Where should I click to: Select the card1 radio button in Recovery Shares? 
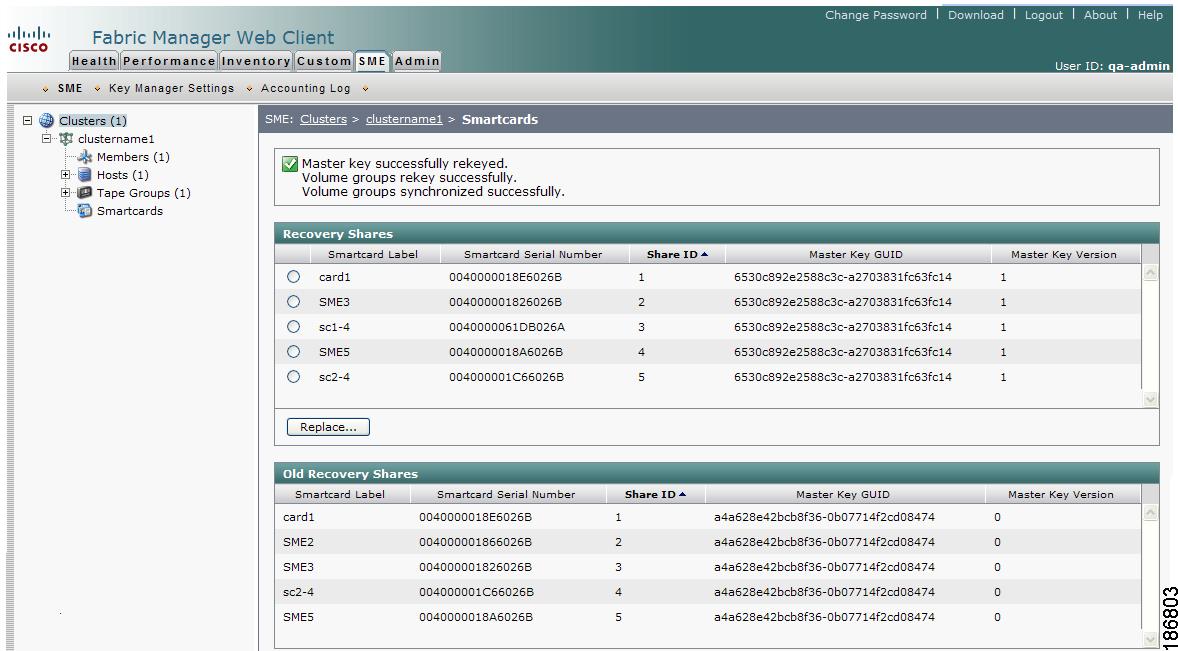pyautogui.click(x=293, y=277)
